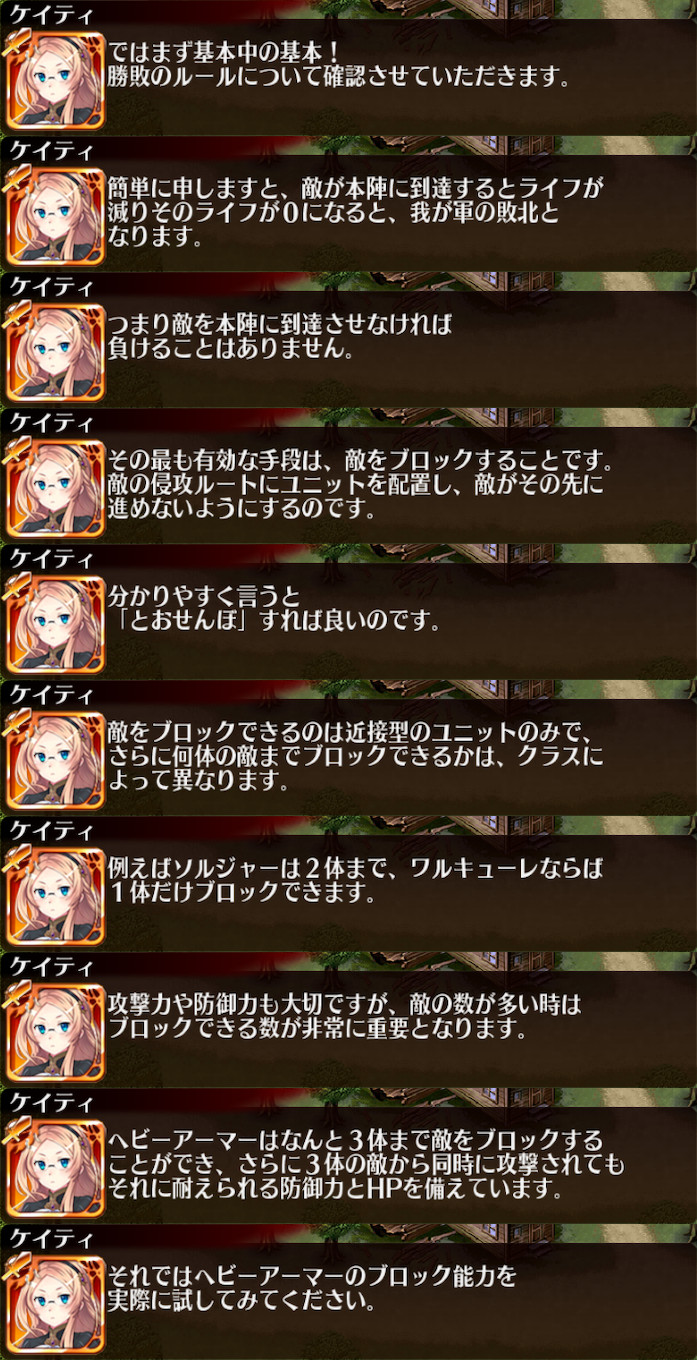Click the first ケイティ name label

tap(51, 15)
